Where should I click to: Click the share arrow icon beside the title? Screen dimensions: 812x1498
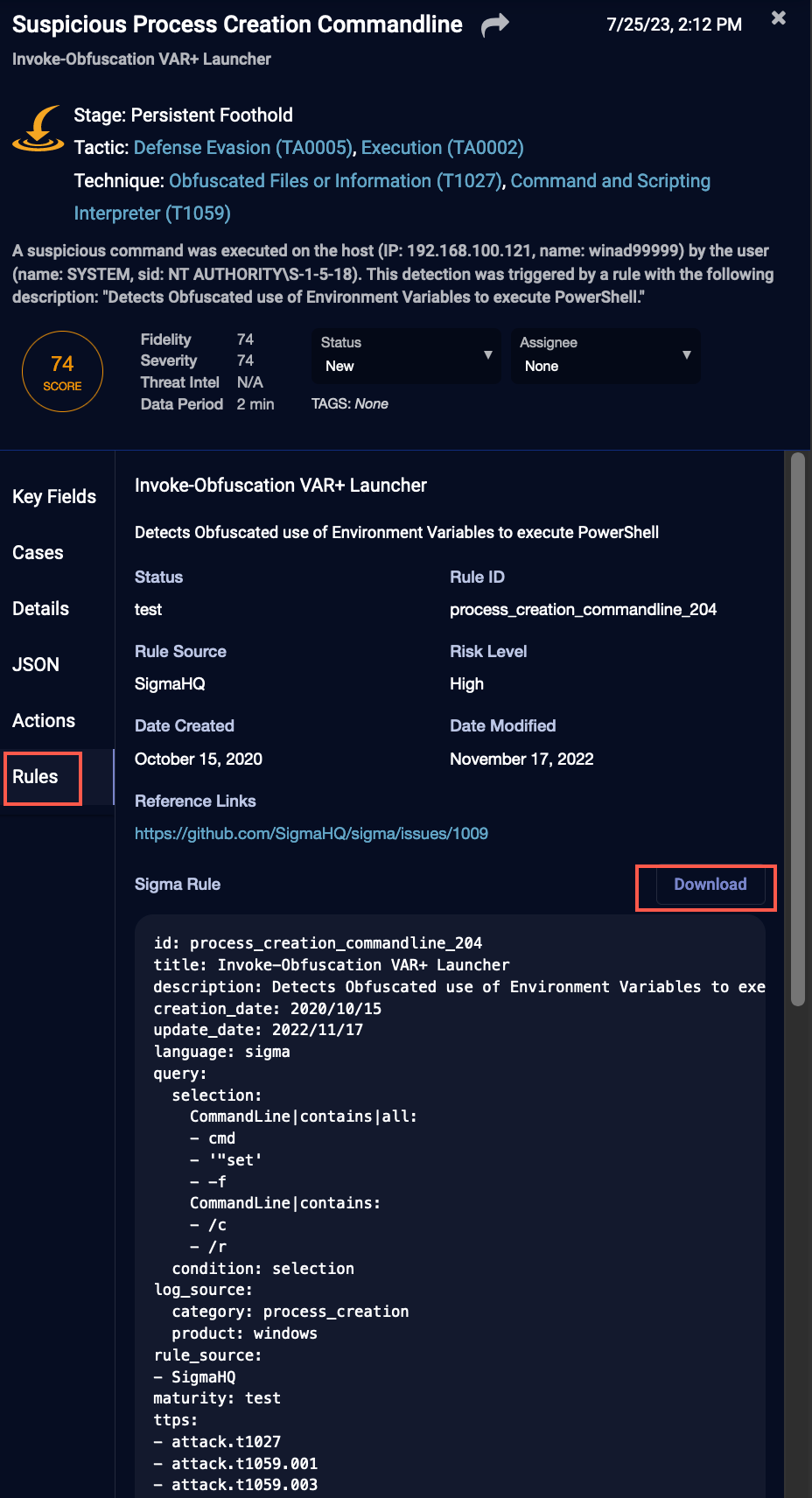[x=494, y=25]
